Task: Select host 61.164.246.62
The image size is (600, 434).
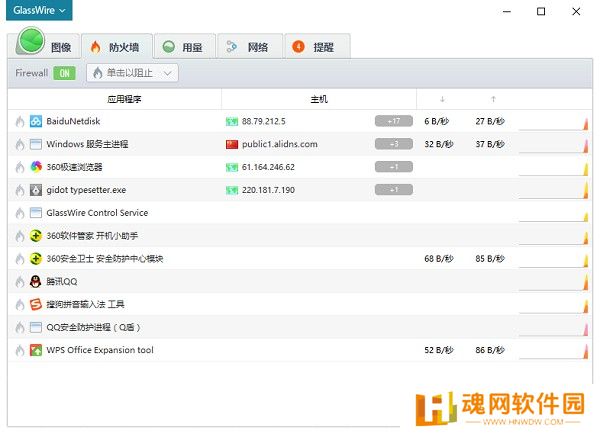Action: (x=268, y=167)
